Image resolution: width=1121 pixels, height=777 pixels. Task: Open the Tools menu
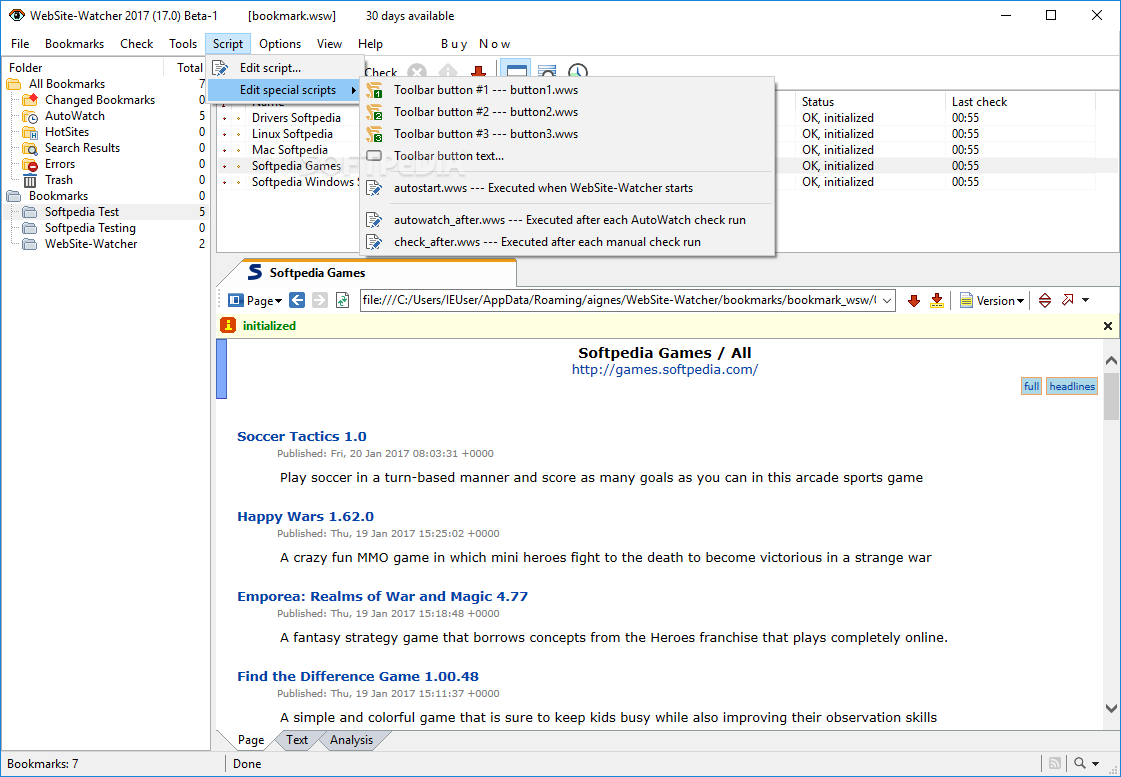182,44
